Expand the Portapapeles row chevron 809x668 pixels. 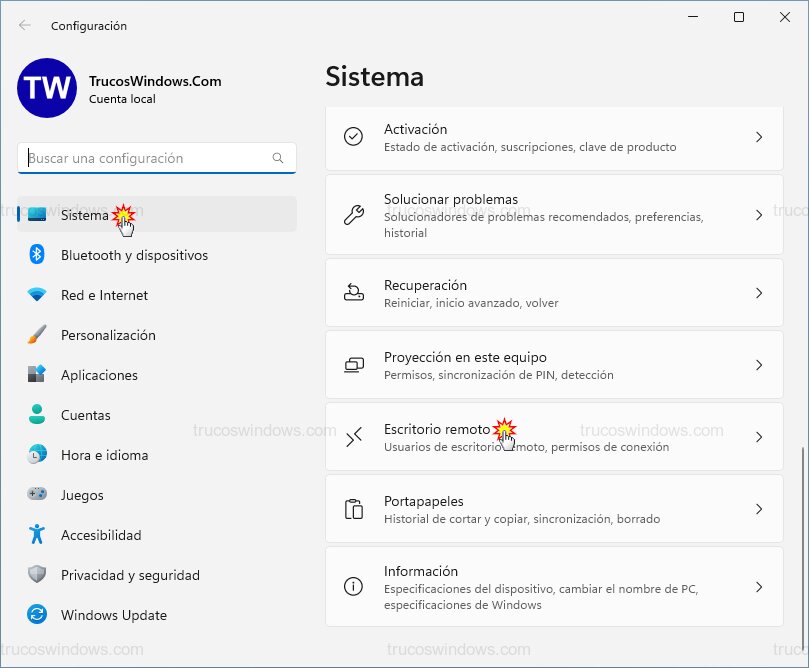[758, 508]
